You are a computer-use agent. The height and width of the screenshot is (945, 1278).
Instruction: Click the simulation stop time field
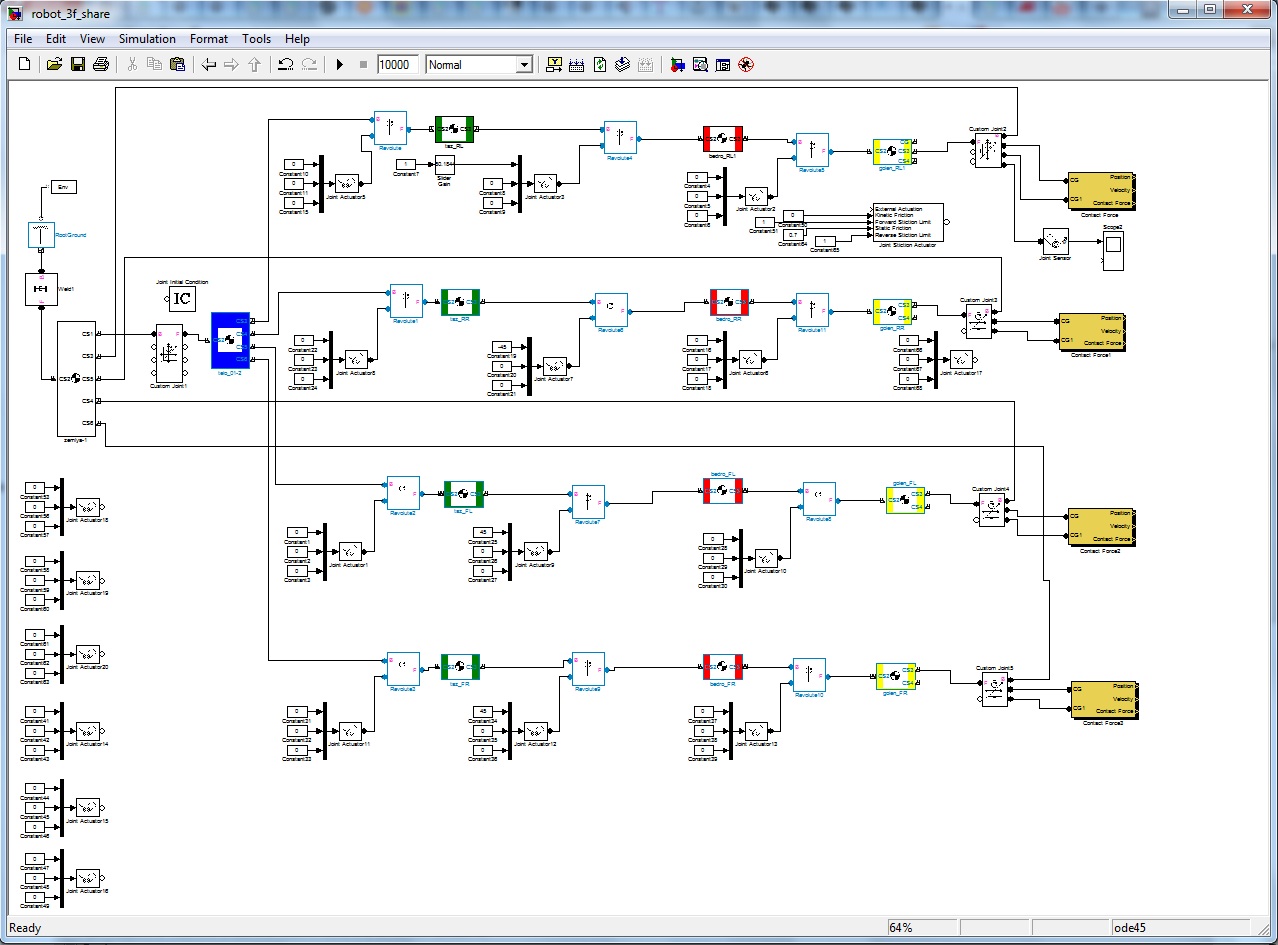[397, 65]
